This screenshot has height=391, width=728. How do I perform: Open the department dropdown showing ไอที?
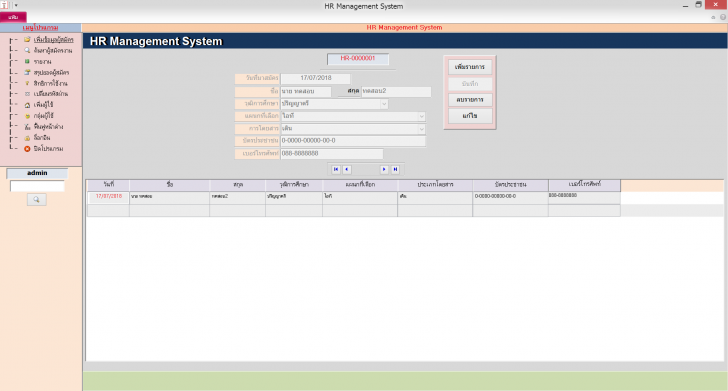(x=421, y=116)
